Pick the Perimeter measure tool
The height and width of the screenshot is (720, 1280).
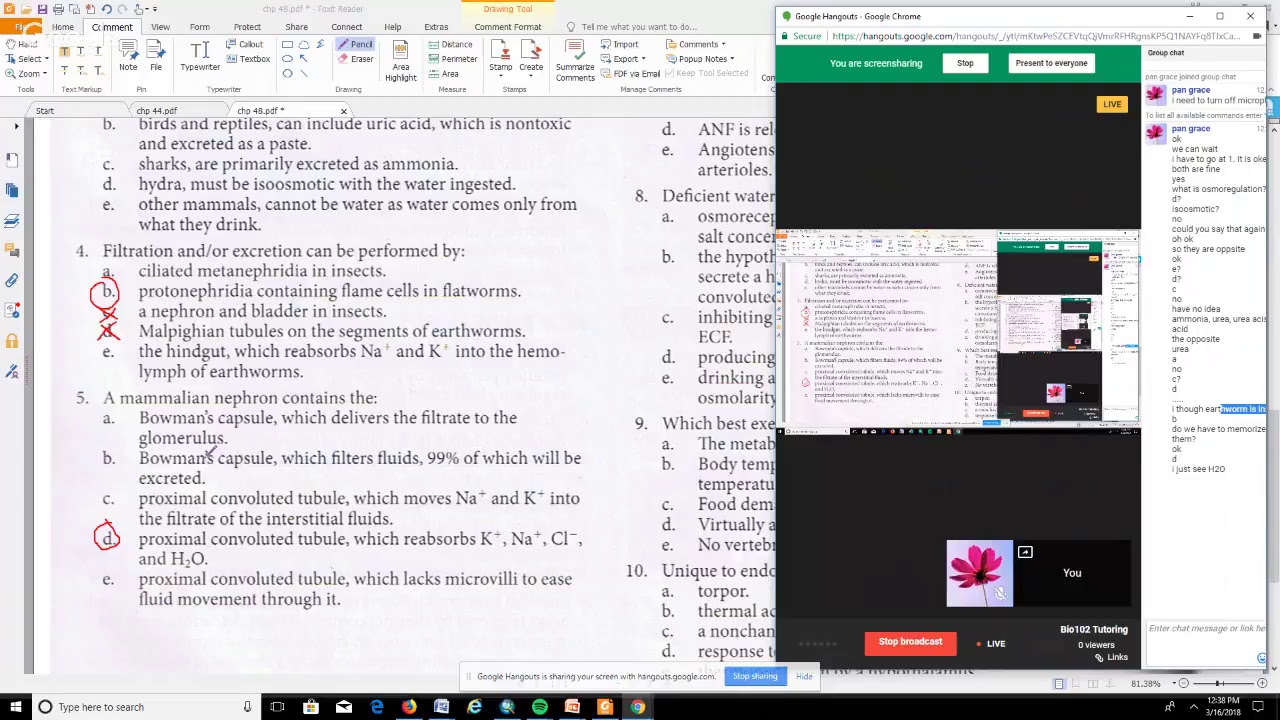452,59
